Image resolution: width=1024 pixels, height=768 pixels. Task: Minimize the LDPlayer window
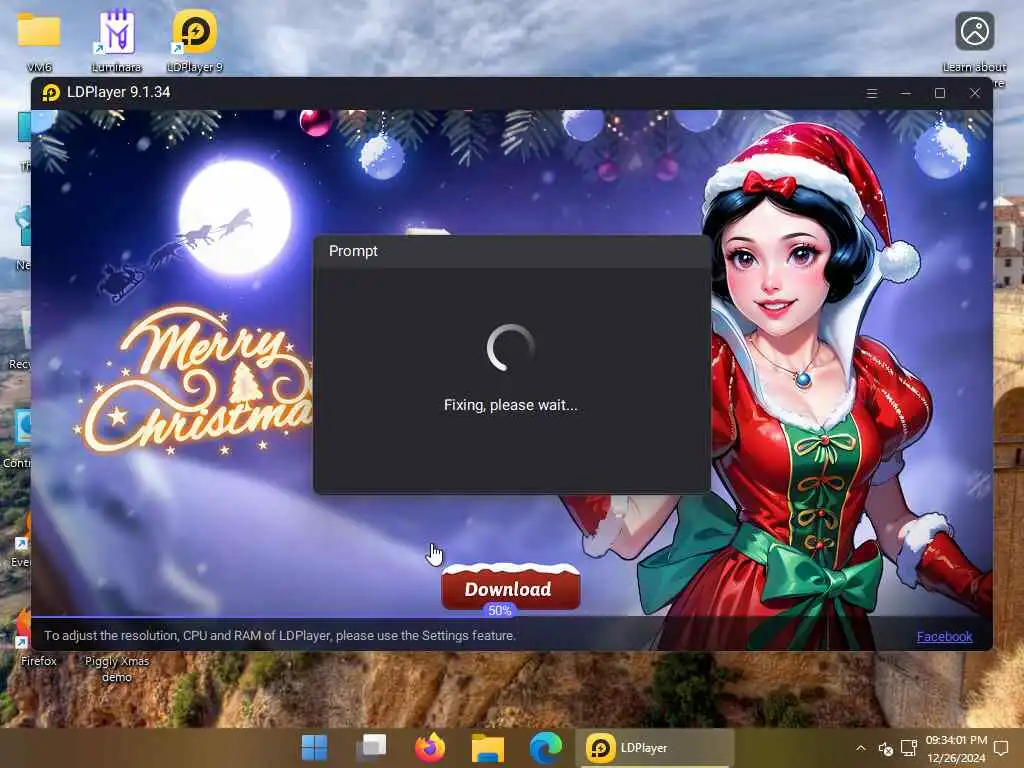pyautogui.click(x=906, y=93)
